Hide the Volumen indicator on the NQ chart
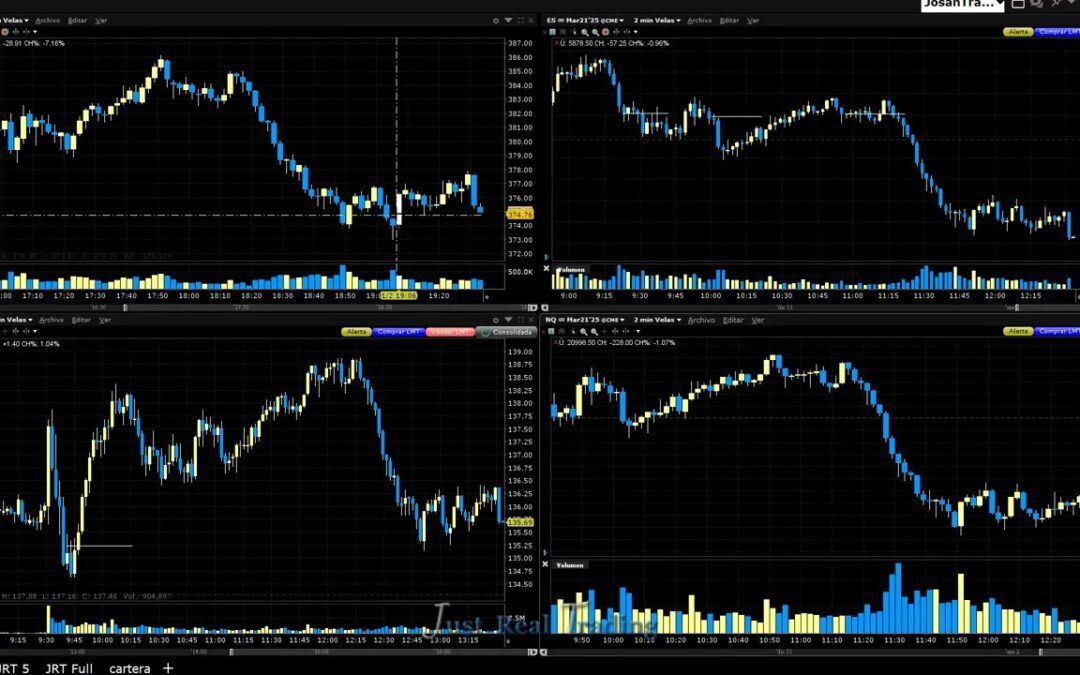 point(546,564)
